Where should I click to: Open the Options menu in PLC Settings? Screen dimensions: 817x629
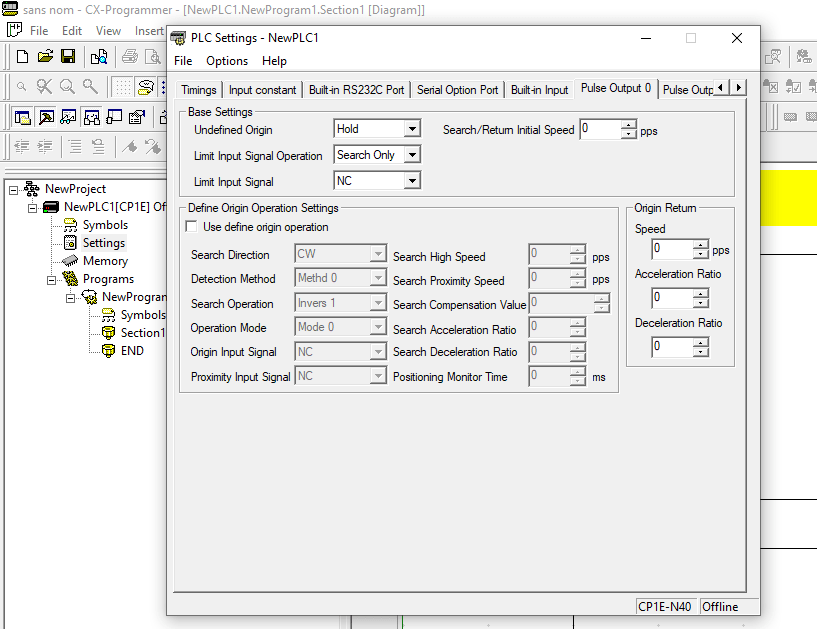(x=227, y=61)
